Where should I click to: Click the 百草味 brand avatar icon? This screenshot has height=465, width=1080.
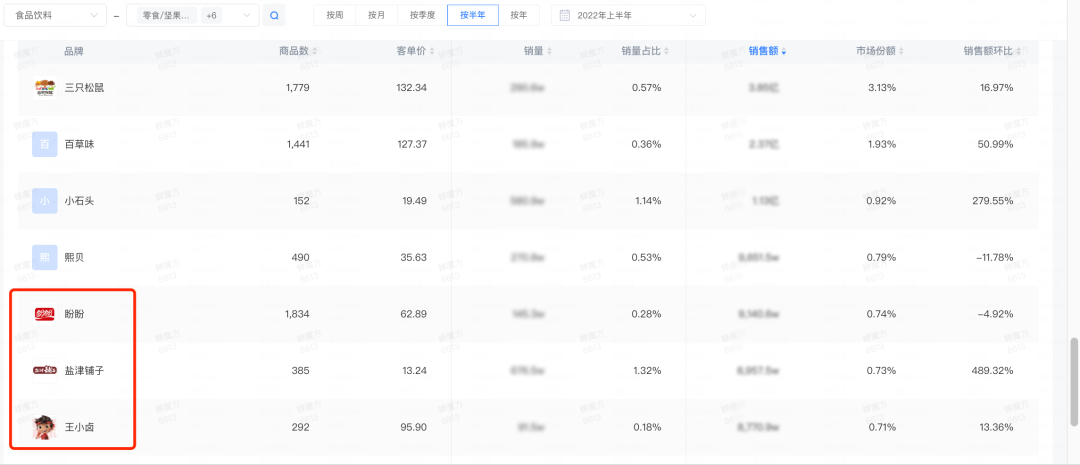click(x=45, y=144)
